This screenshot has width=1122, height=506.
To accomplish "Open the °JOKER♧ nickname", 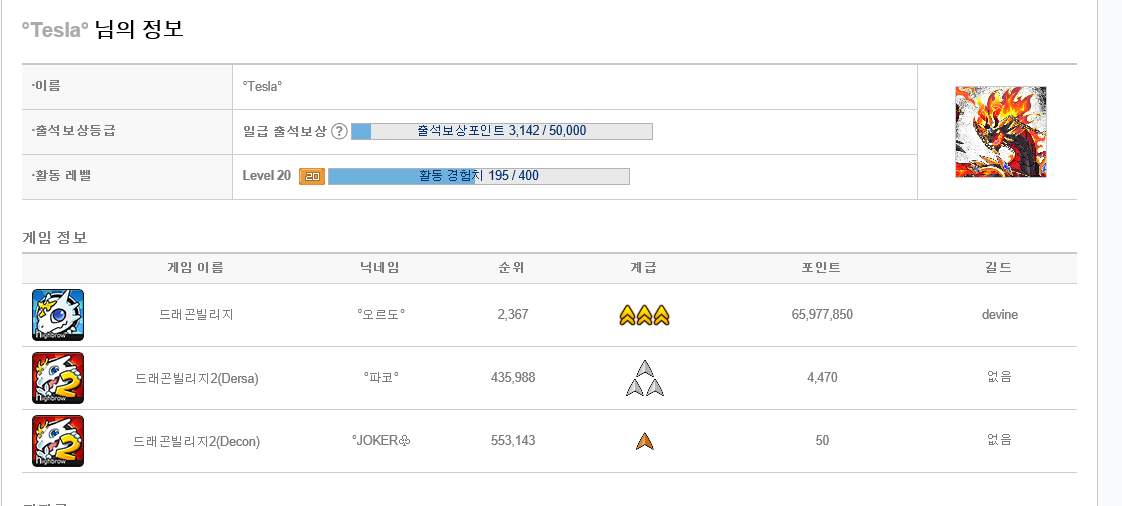I will click(381, 441).
